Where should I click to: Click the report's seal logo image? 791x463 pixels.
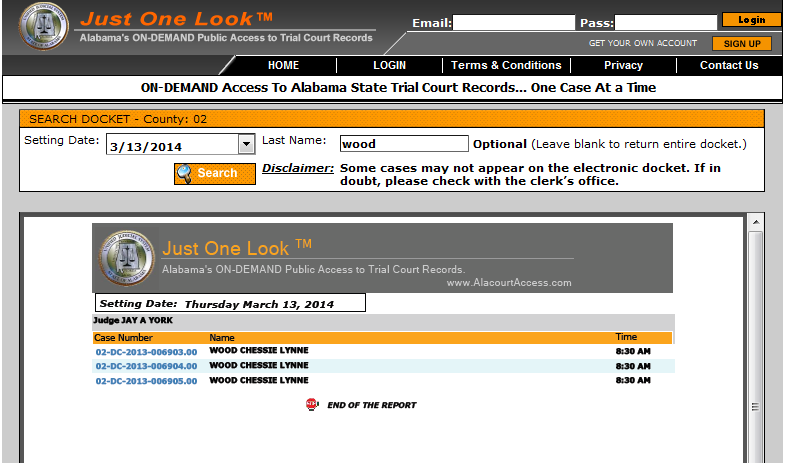point(127,258)
